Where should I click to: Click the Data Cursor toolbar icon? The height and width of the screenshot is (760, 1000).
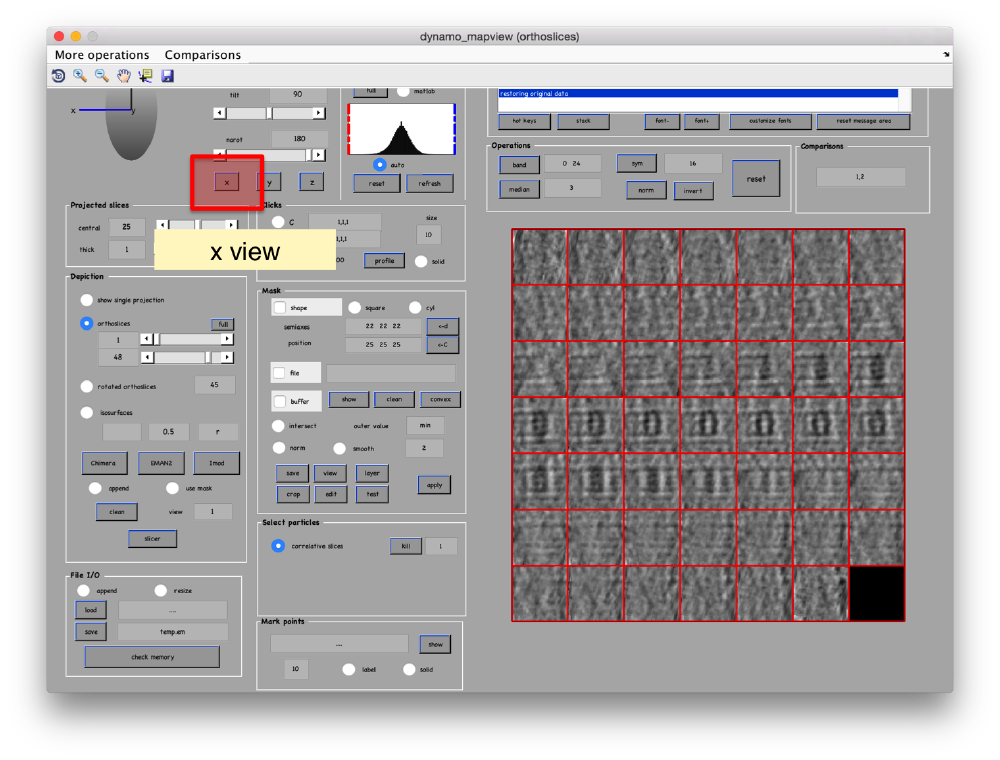coord(145,76)
